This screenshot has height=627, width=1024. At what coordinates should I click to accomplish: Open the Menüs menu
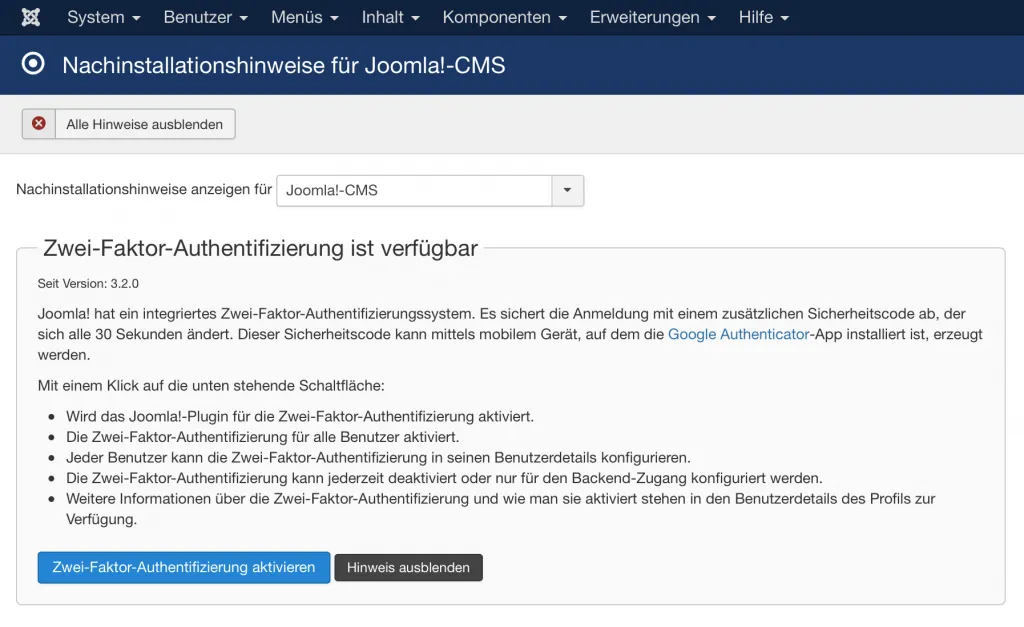point(305,17)
